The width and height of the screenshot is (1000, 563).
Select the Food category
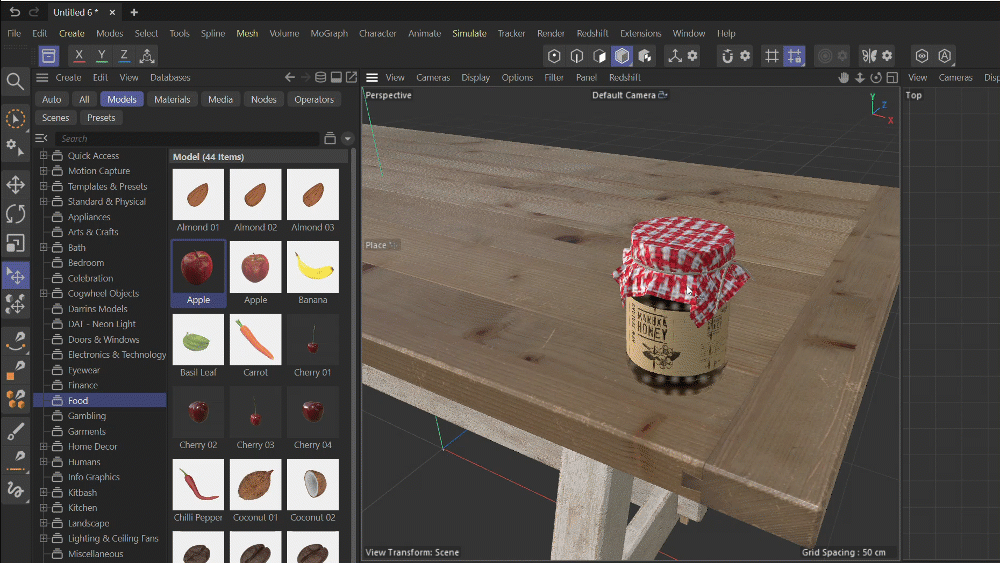point(99,400)
